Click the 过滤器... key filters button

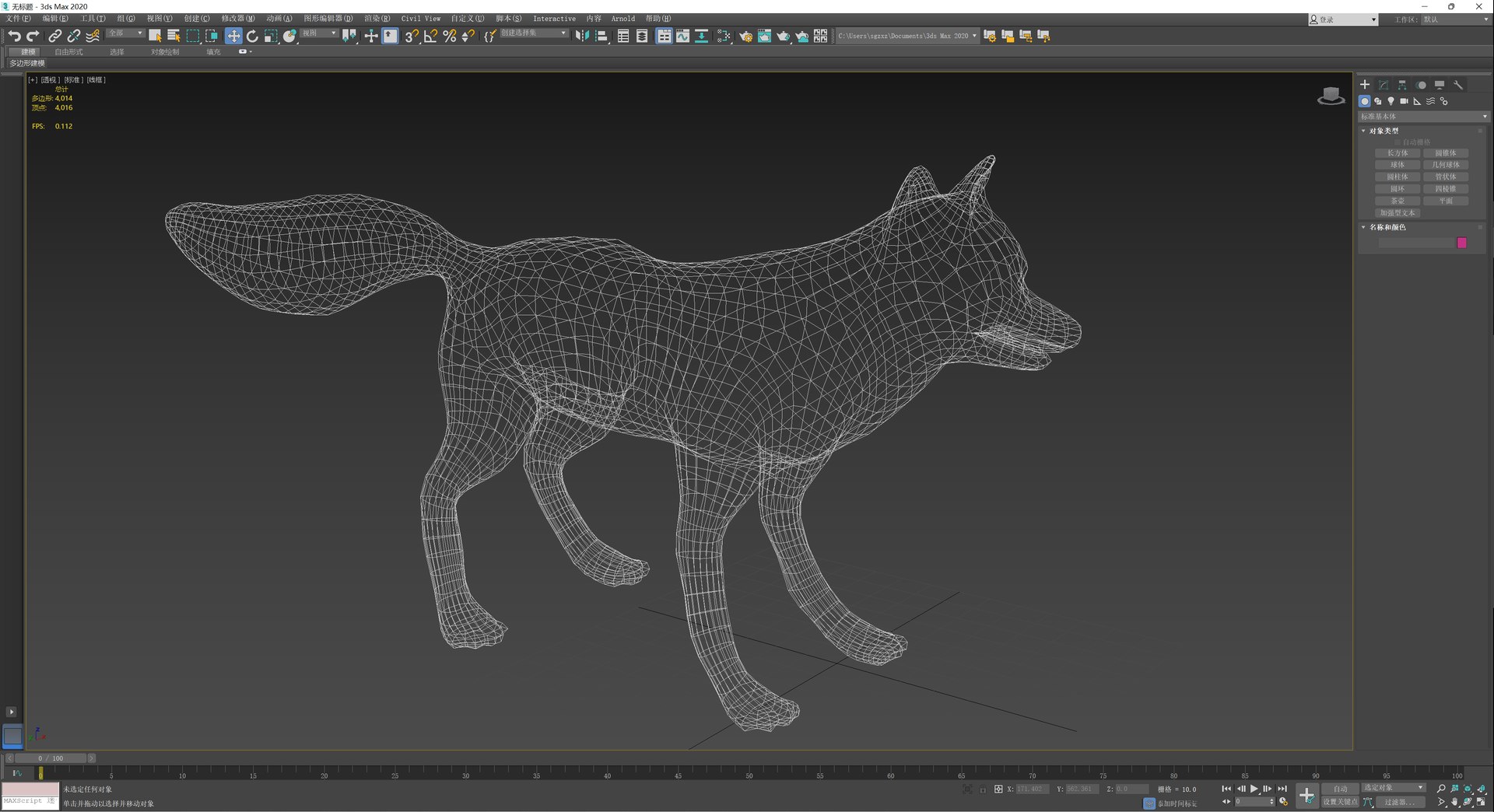pos(1399,802)
